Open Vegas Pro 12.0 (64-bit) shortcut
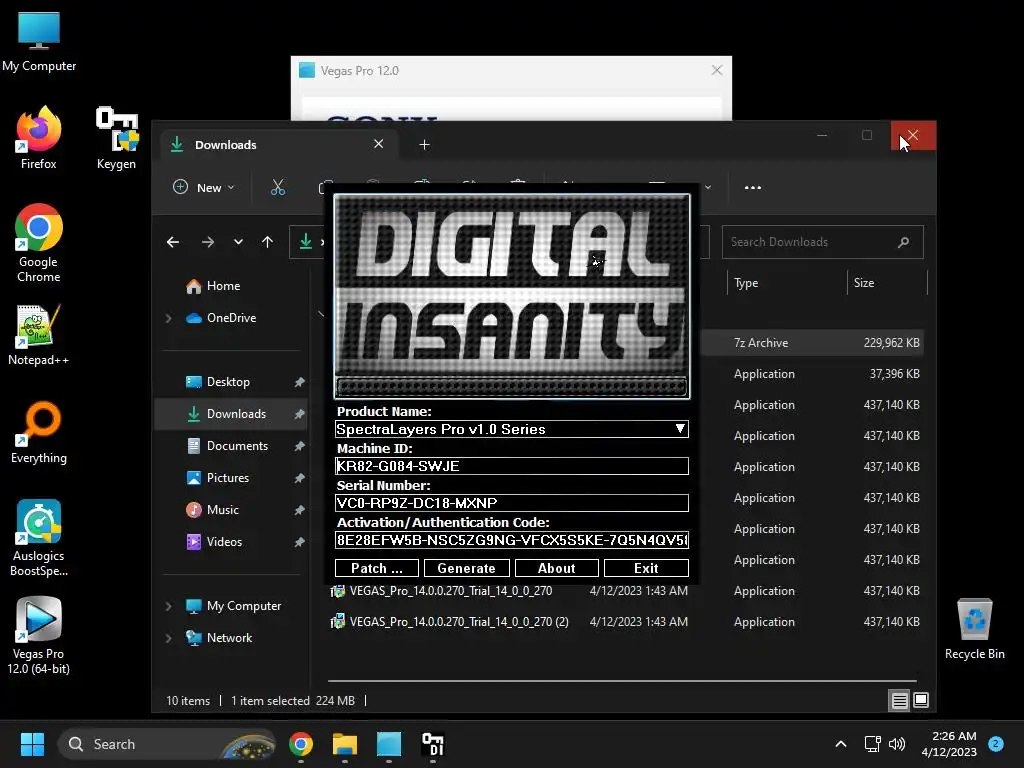The image size is (1024, 768). coord(39,635)
